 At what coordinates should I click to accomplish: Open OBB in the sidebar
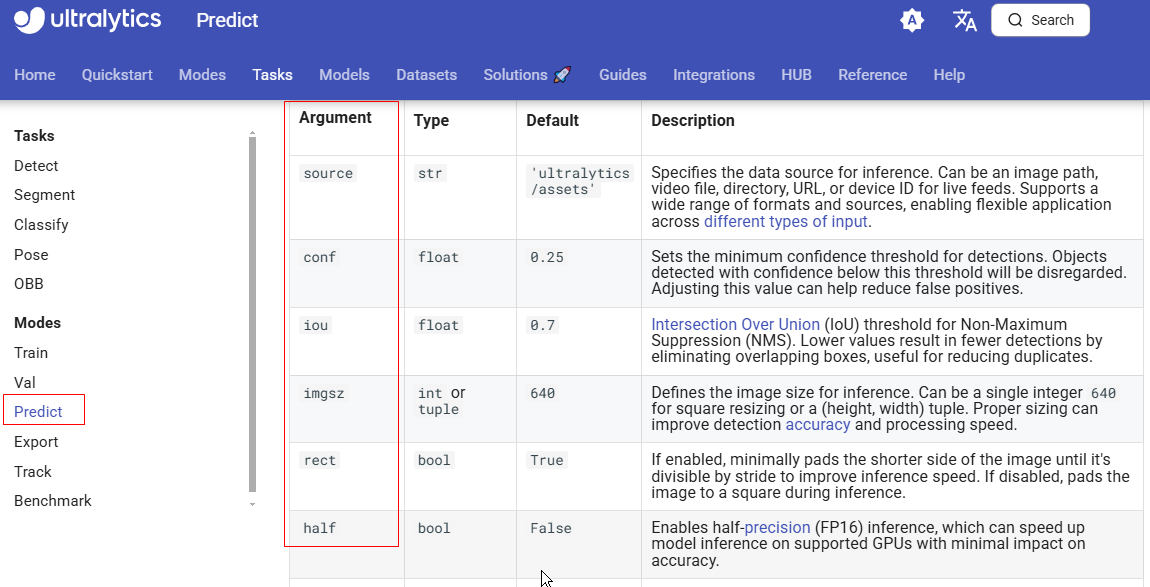(x=29, y=284)
